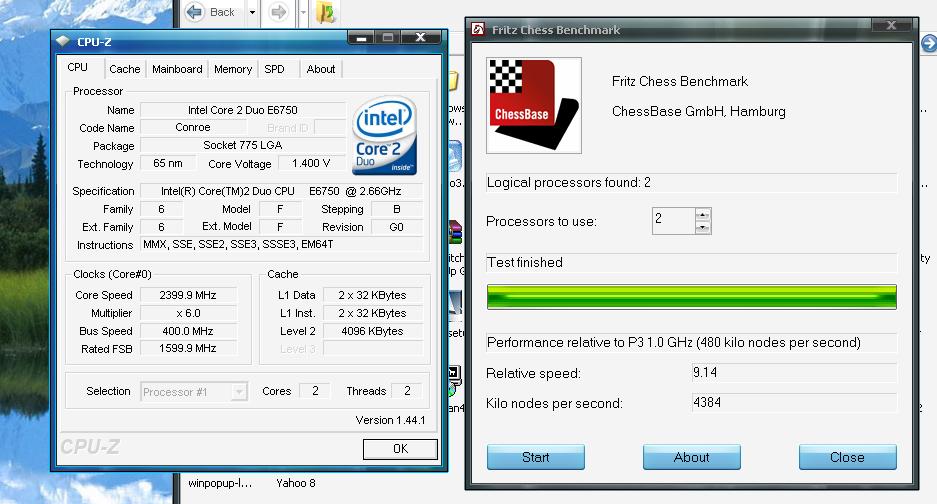Image resolution: width=937 pixels, height=504 pixels.
Task: Click the Core Voltage value 1.400 V
Action: [x=311, y=163]
